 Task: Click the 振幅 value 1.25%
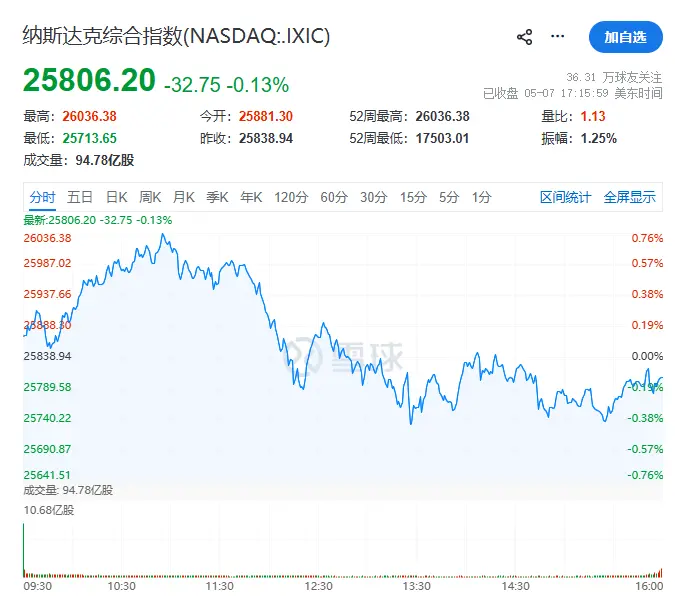coord(599,138)
